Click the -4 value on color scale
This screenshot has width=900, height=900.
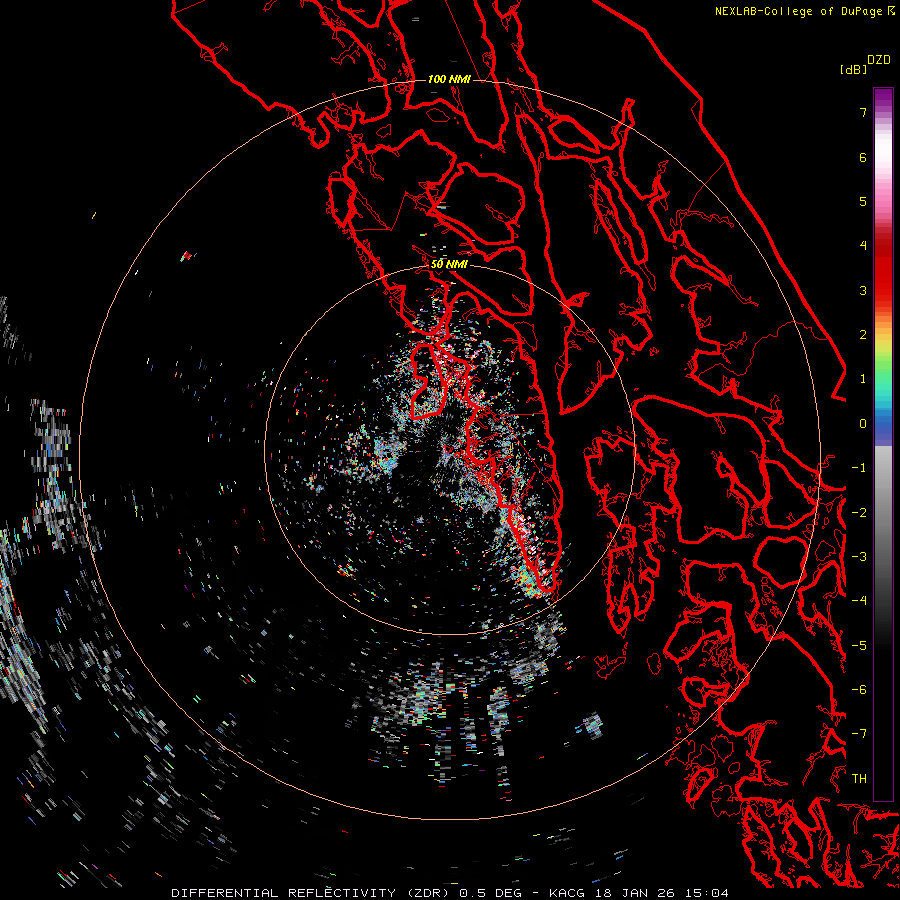(859, 601)
